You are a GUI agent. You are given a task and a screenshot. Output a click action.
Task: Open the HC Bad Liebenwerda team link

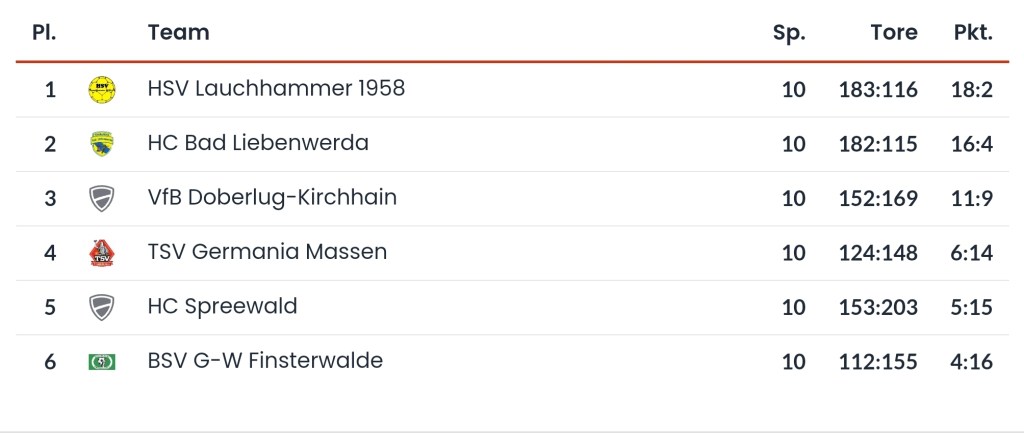(258, 143)
